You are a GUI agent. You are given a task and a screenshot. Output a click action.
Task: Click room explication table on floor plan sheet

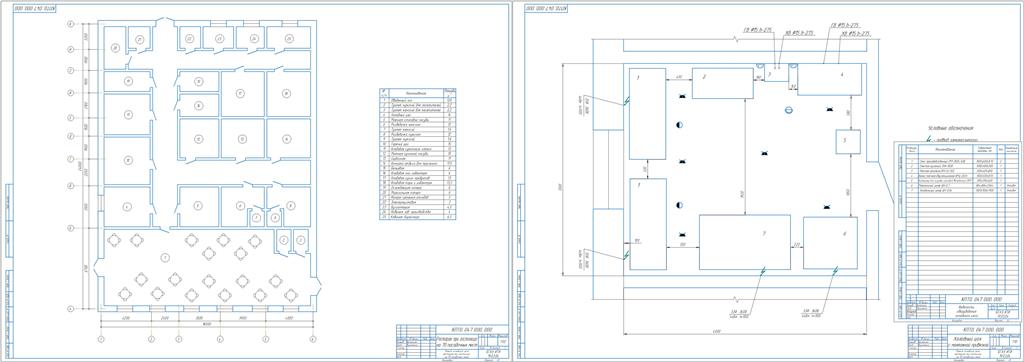coord(418,153)
